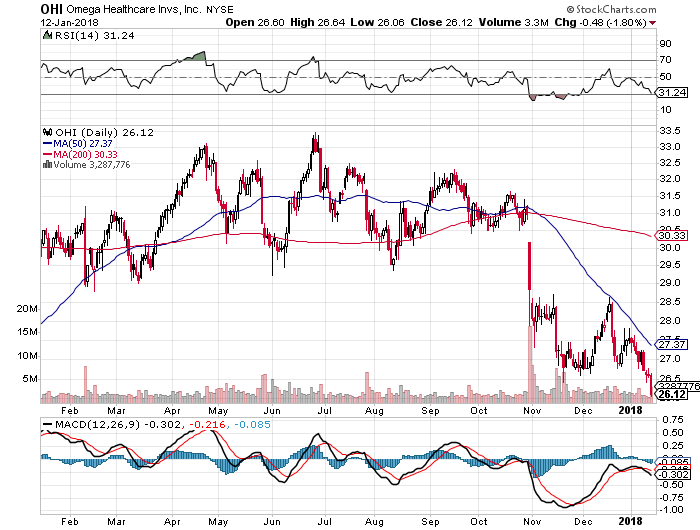Click the Volume 3.3M header value
This screenshot has width=700, height=530.
[x=513, y=22]
